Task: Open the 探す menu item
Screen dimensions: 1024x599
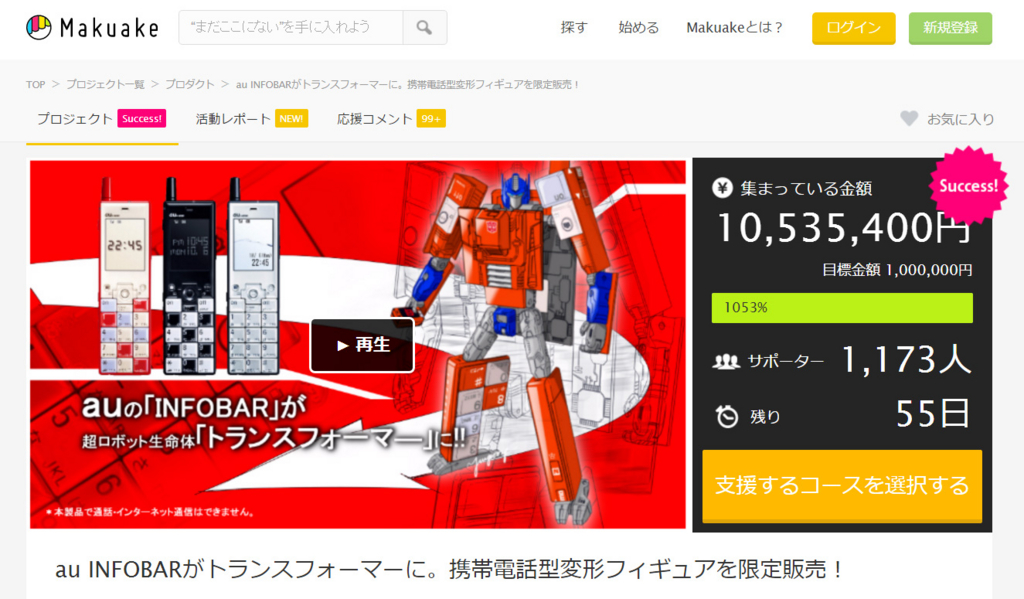Action: [574, 27]
